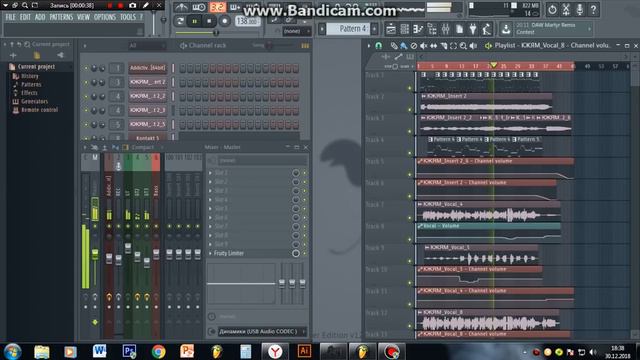Image resolution: width=640 pixels, height=360 pixels.
Task: Click the transport stop button
Action: (x=209, y=21)
